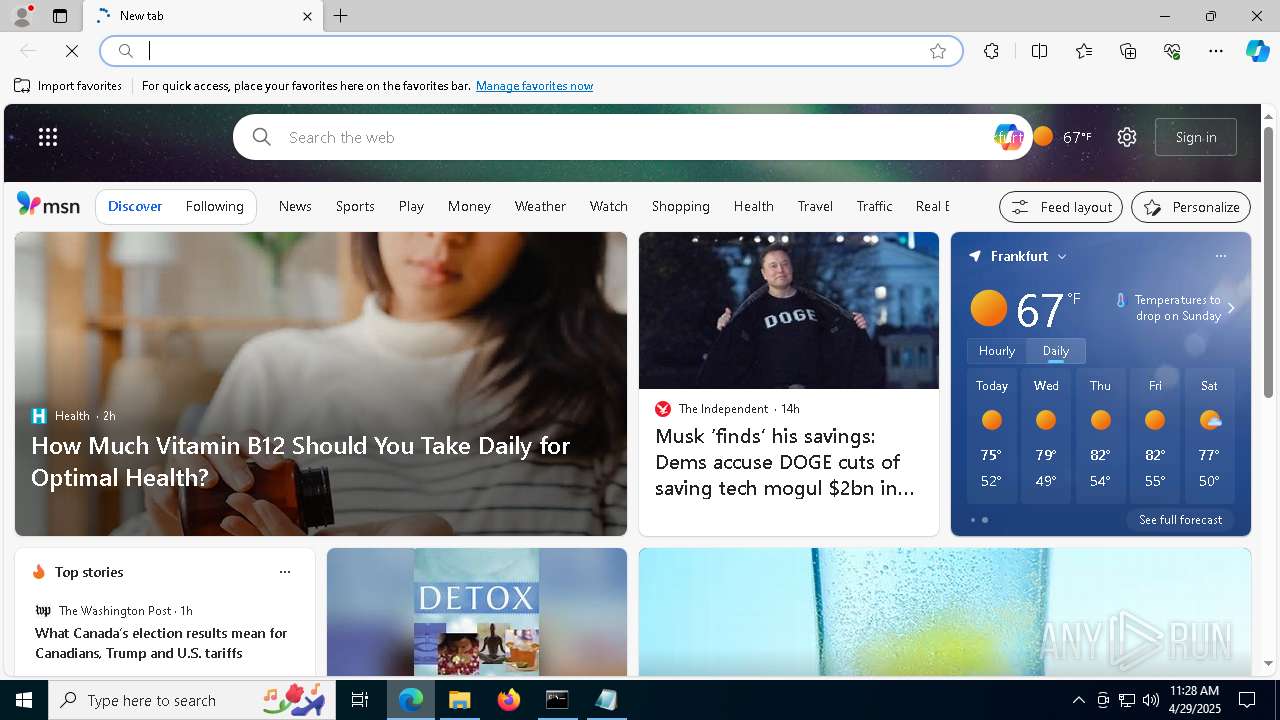Open Canada's election results story
The height and width of the screenshot is (720, 1280).
[x=161, y=643]
